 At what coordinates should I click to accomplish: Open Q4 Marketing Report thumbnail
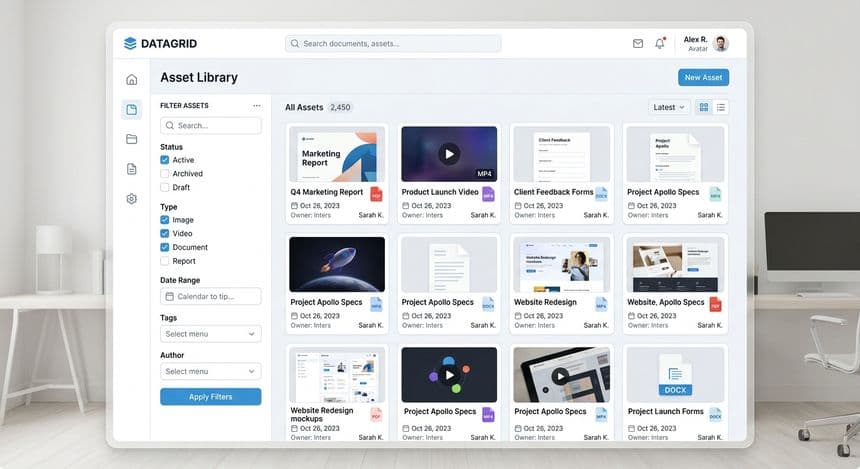pyautogui.click(x=337, y=154)
